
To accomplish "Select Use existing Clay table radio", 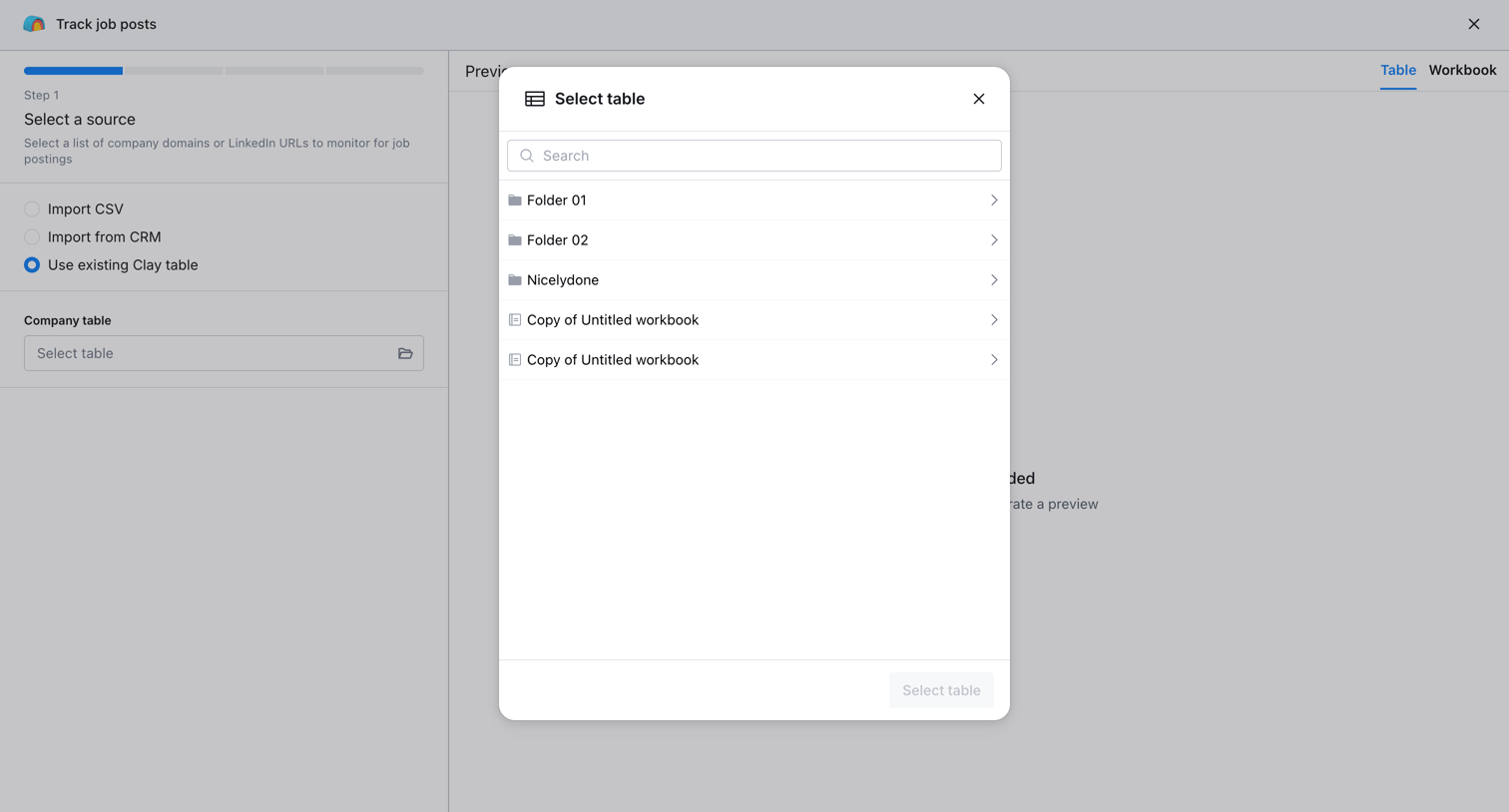I will coord(32,265).
